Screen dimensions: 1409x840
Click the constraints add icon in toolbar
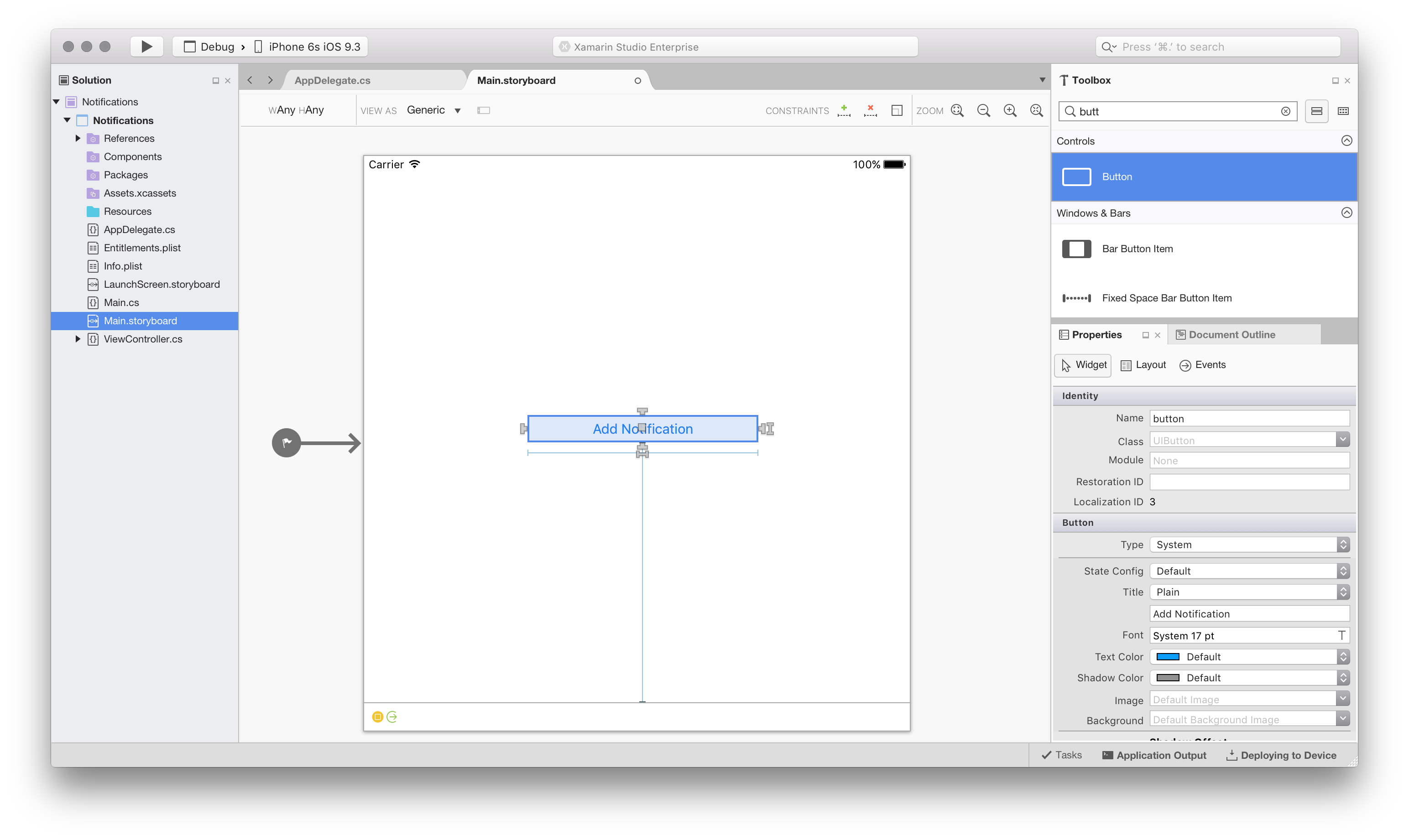coord(843,111)
